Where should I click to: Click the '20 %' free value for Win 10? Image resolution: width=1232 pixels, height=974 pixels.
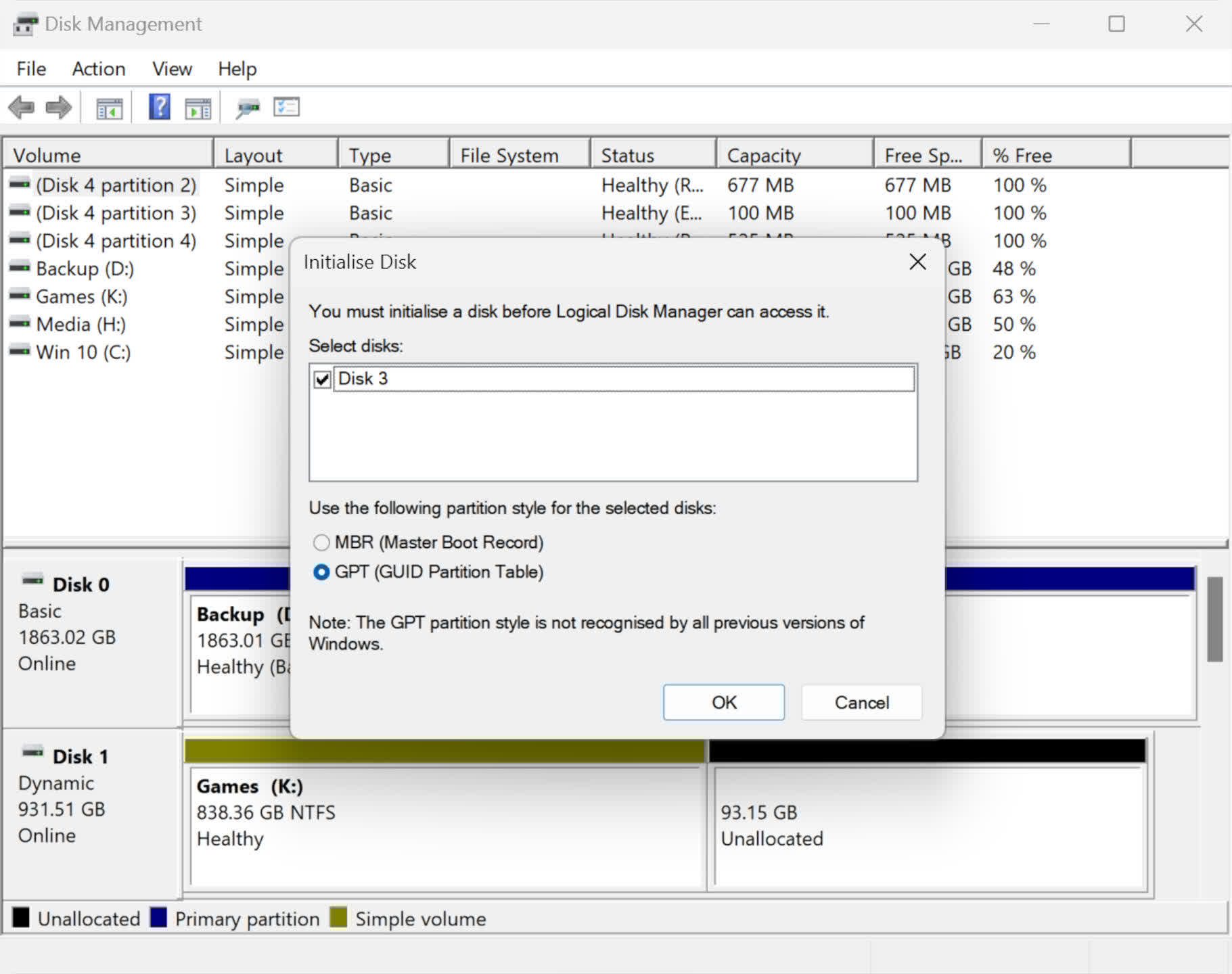(1014, 352)
